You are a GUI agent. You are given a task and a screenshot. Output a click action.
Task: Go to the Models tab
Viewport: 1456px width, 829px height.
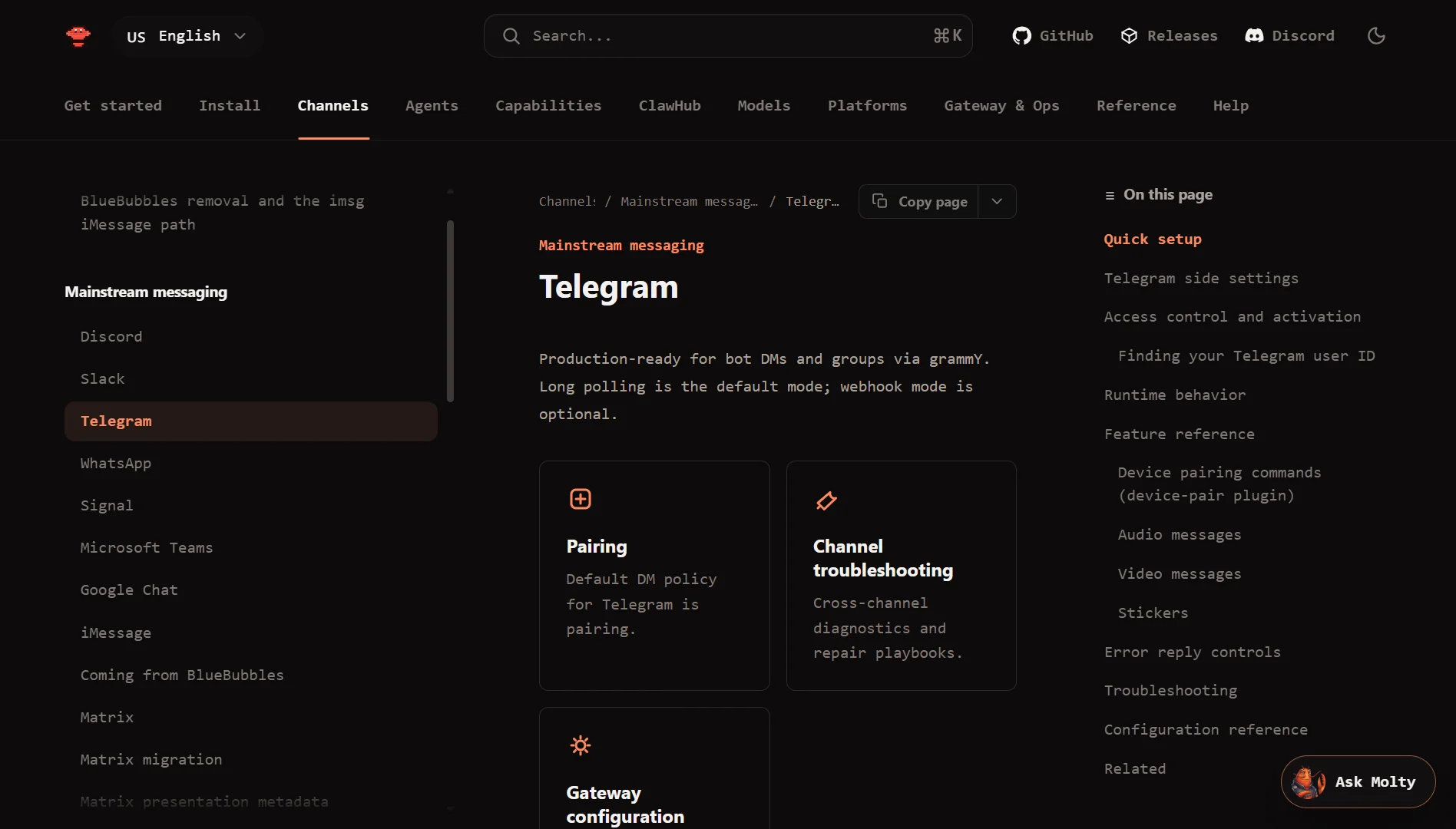coord(764,106)
